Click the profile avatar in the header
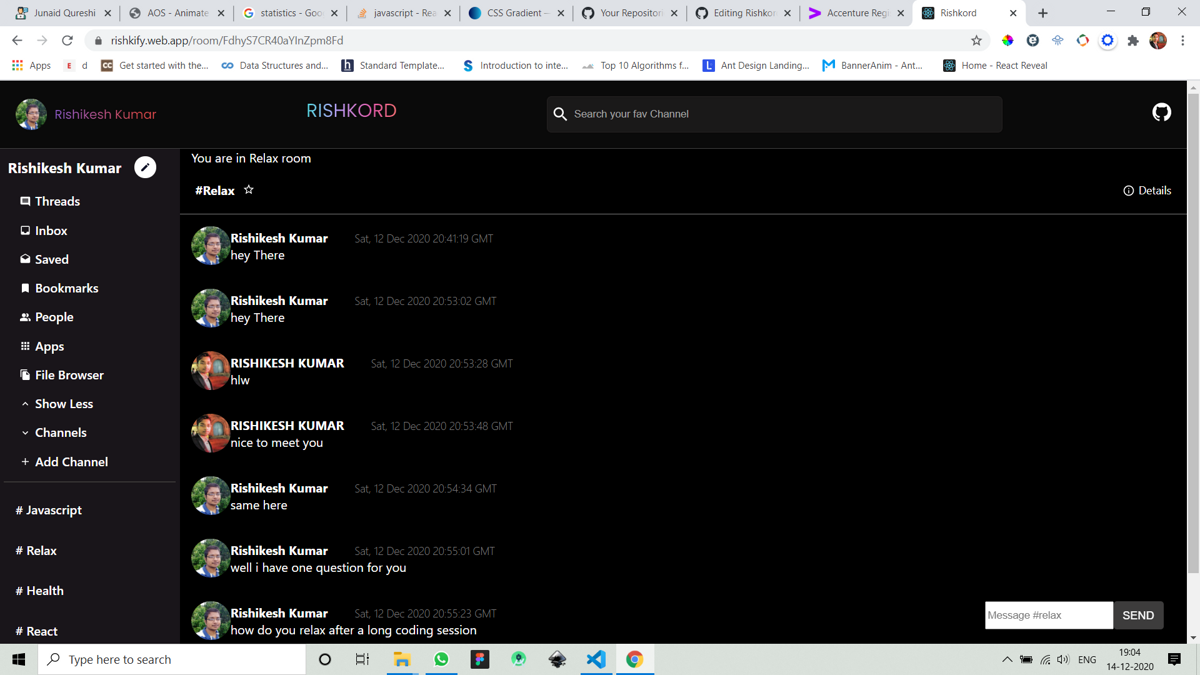 [x=31, y=114]
